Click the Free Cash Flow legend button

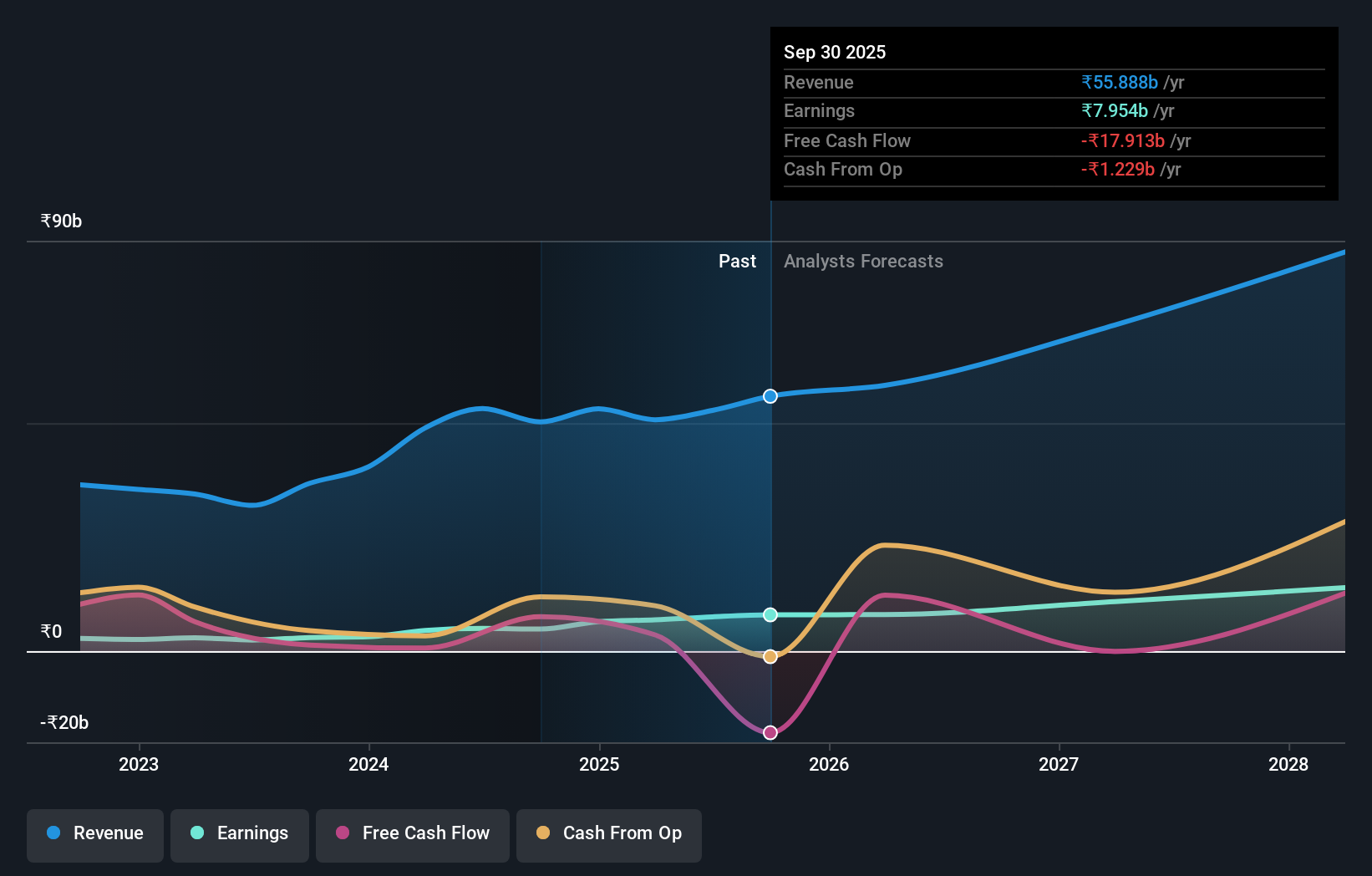(412, 833)
